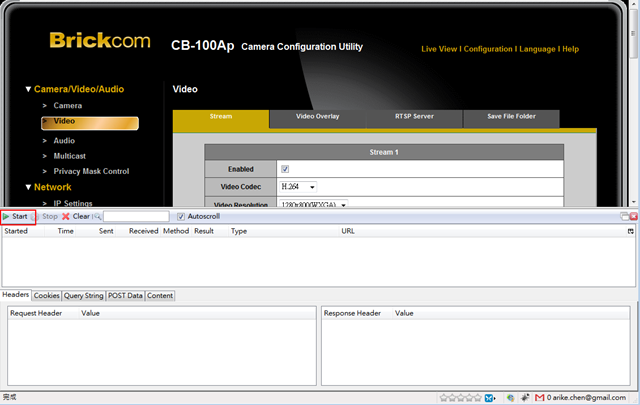Detach the HttpFox panel into a window

pyautogui.click(x=624, y=216)
